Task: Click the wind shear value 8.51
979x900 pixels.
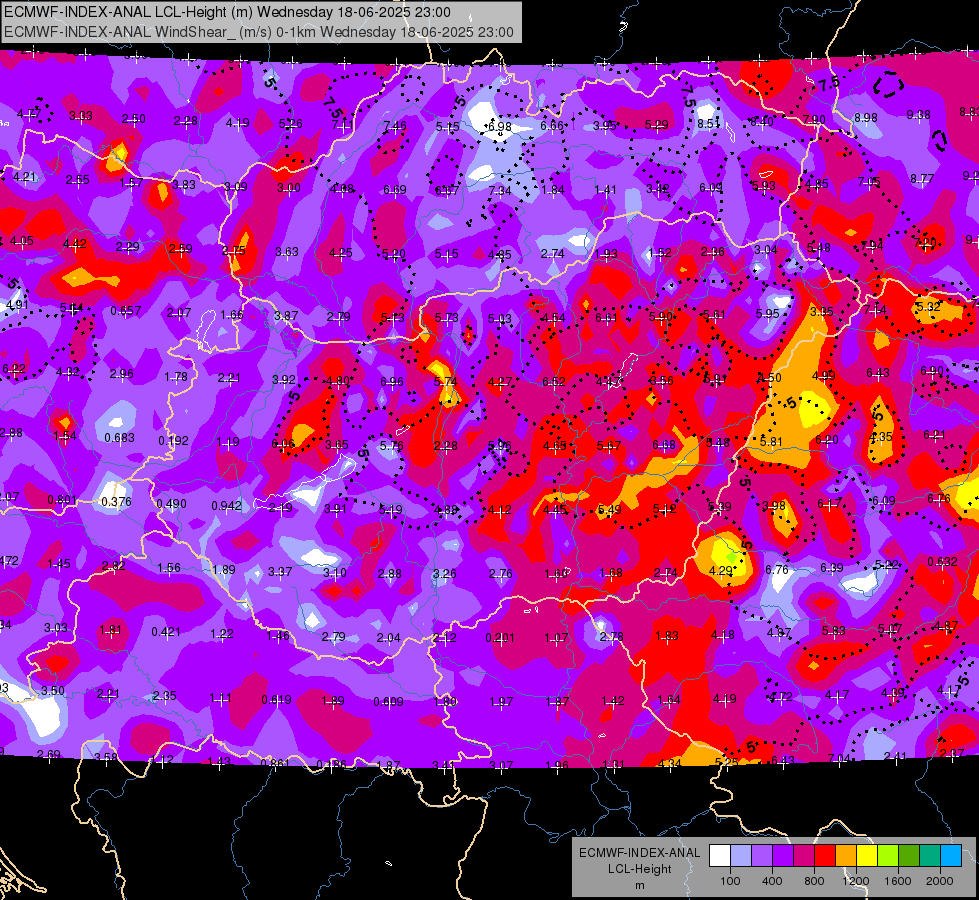Action: coord(709,124)
